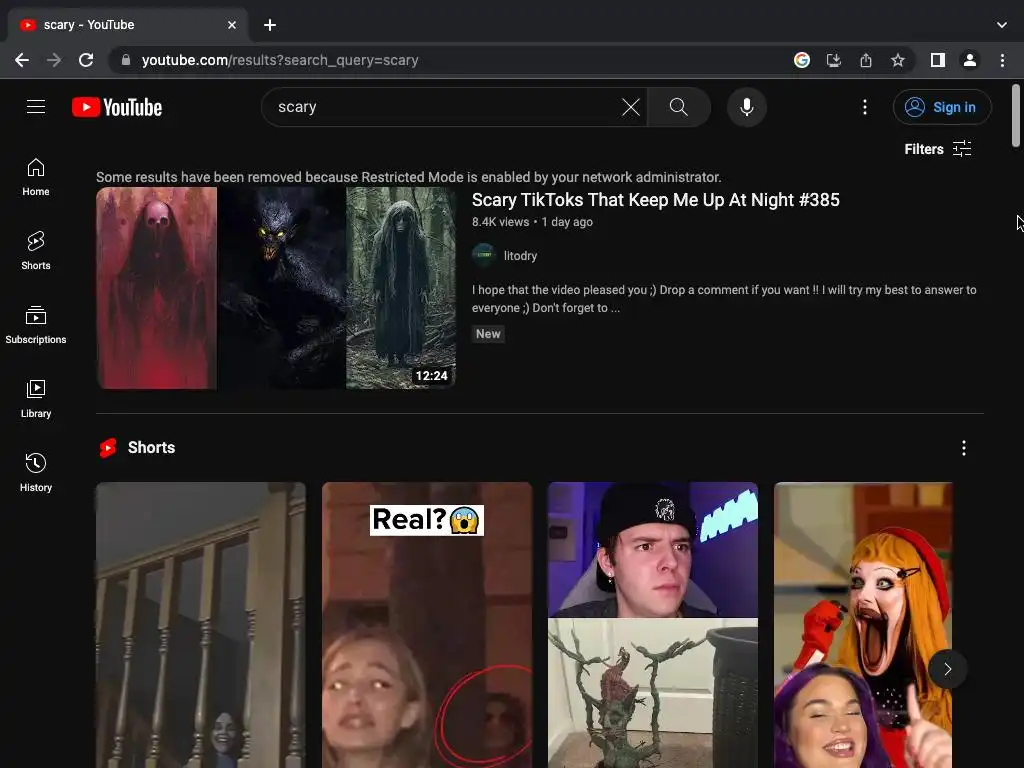
Task: Open the hamburger guide menu
Action: pyautogui.click(x=36, y=106)
